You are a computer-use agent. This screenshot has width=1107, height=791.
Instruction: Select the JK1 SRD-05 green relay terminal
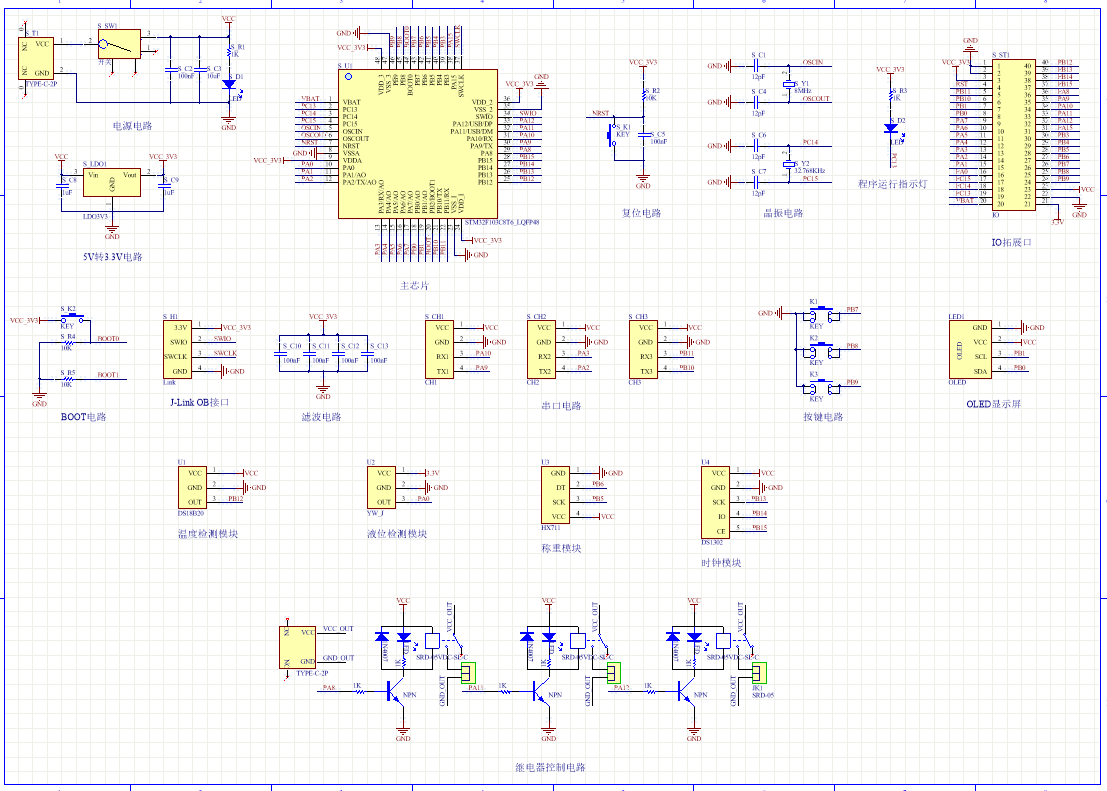759,673
